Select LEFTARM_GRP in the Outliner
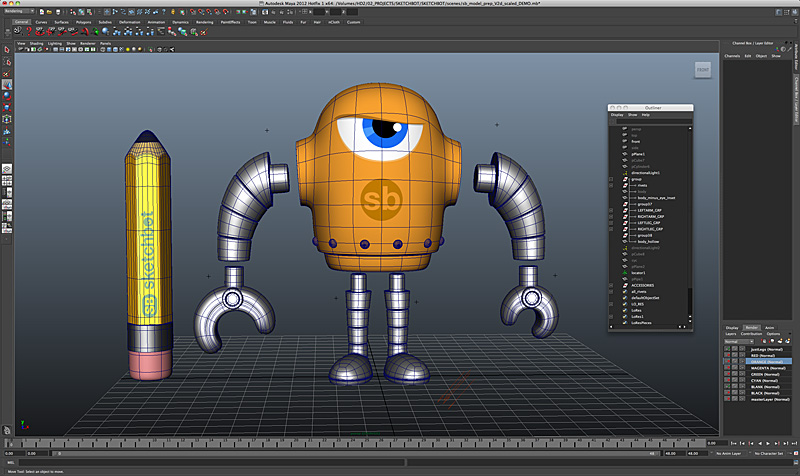The height and width of the screenshot is (476, 800). [x=650, y=211]
